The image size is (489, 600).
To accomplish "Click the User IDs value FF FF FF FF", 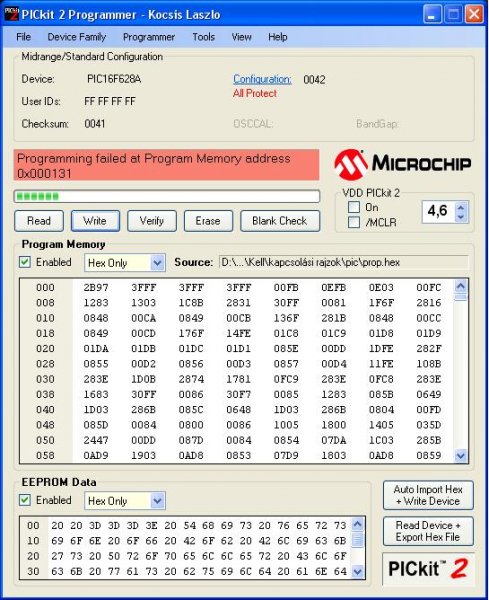I will (110, 101).
